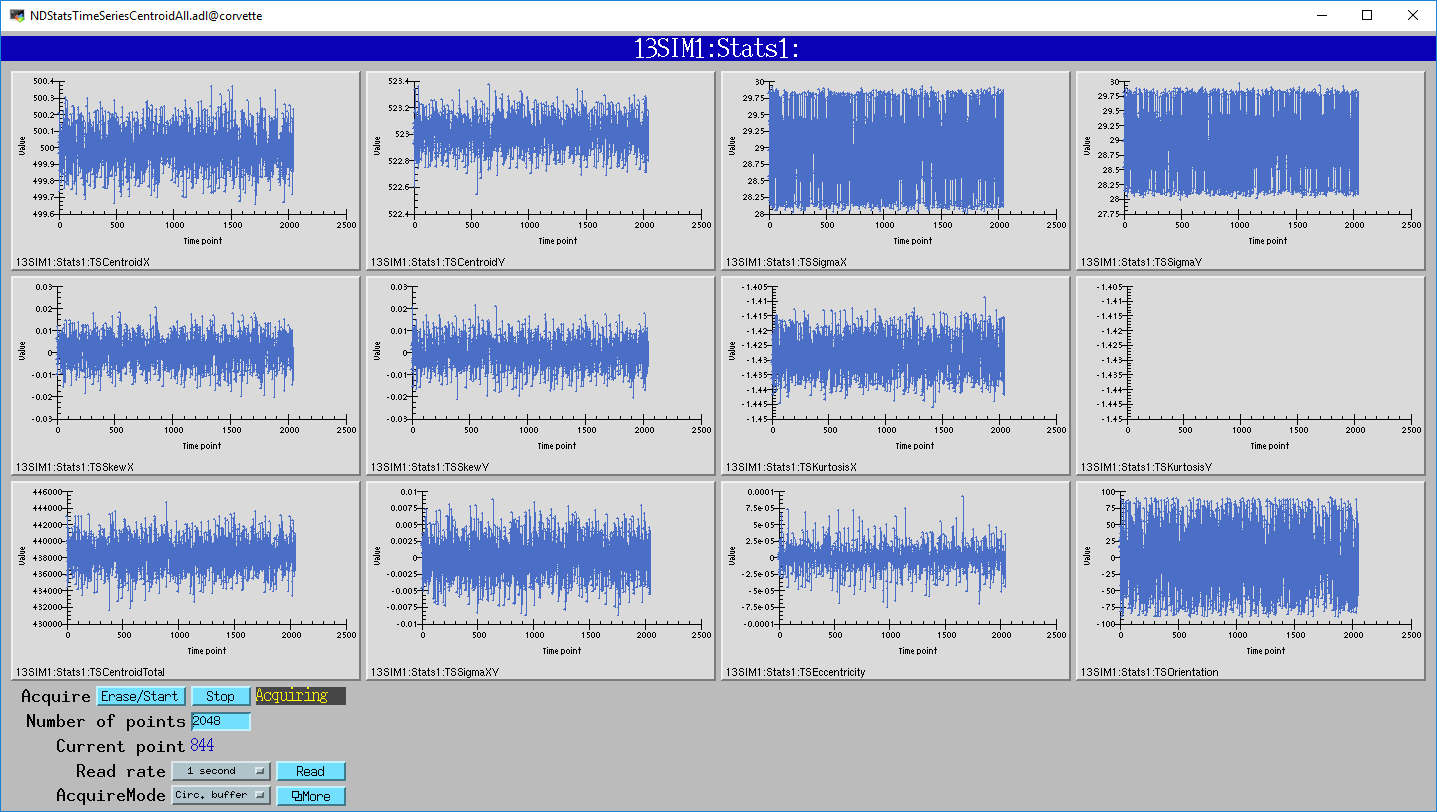Click the 13SIM1:Stats1:TSSkewY label
The height and width of the screenshot is (812, 1437).
[430, 467]
